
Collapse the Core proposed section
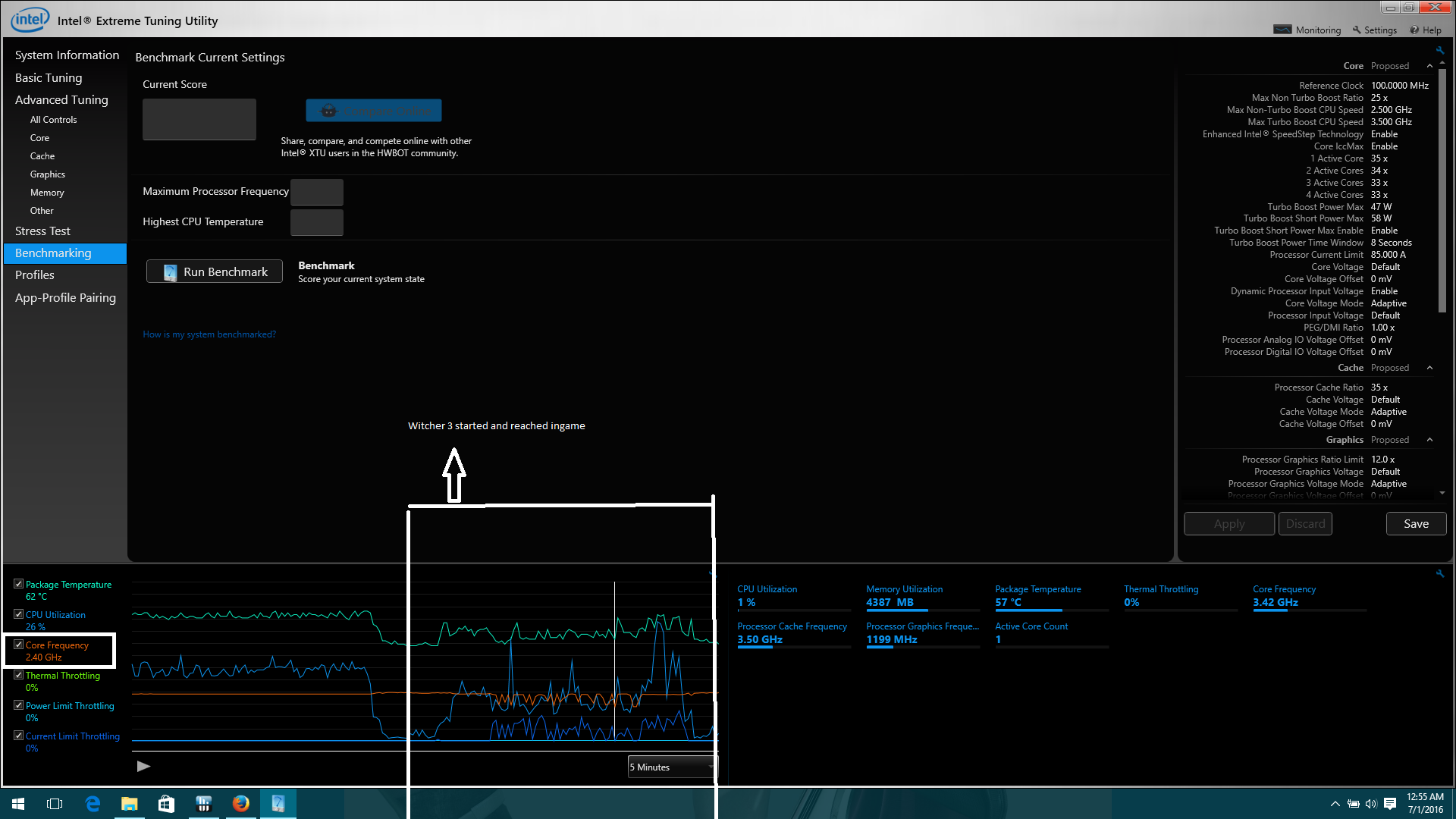point(1429,66)
